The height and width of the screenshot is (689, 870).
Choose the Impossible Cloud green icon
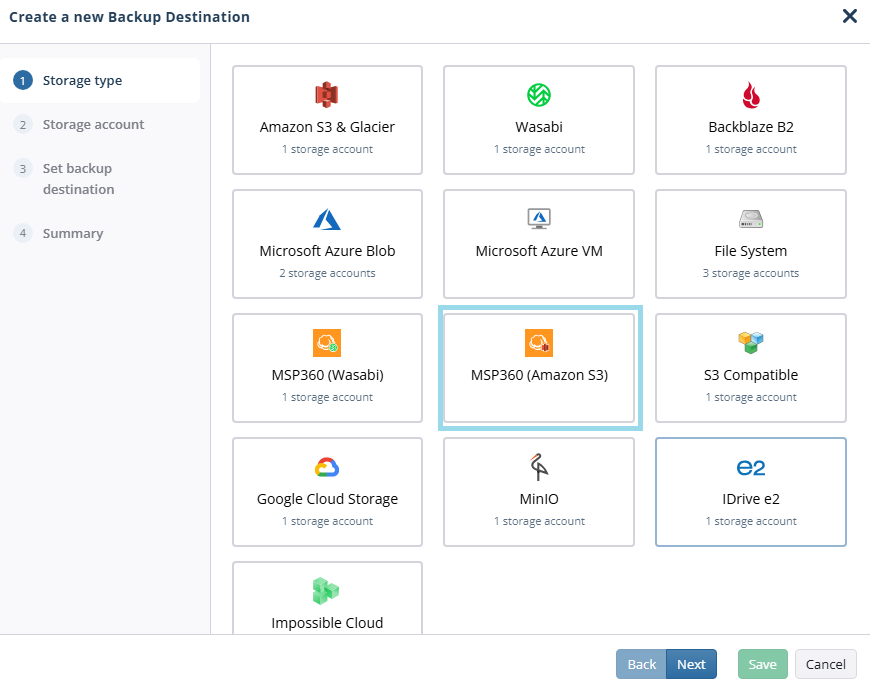(x=326, y=591)
